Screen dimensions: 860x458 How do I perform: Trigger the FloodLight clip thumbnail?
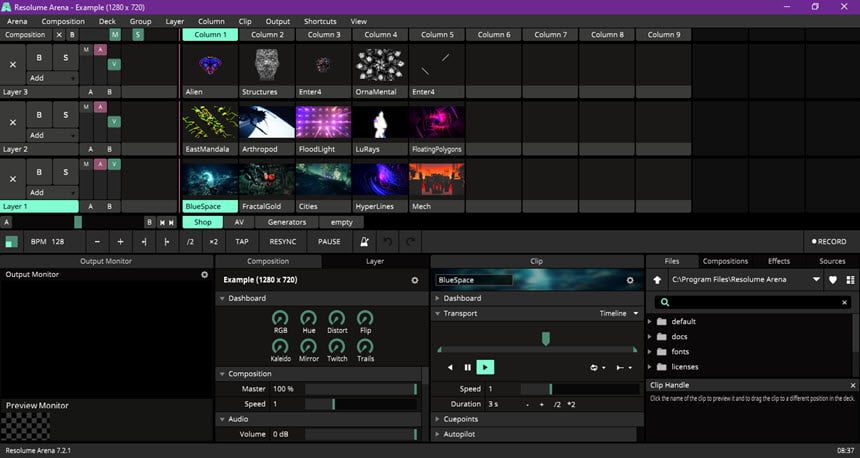coord(324,122)
